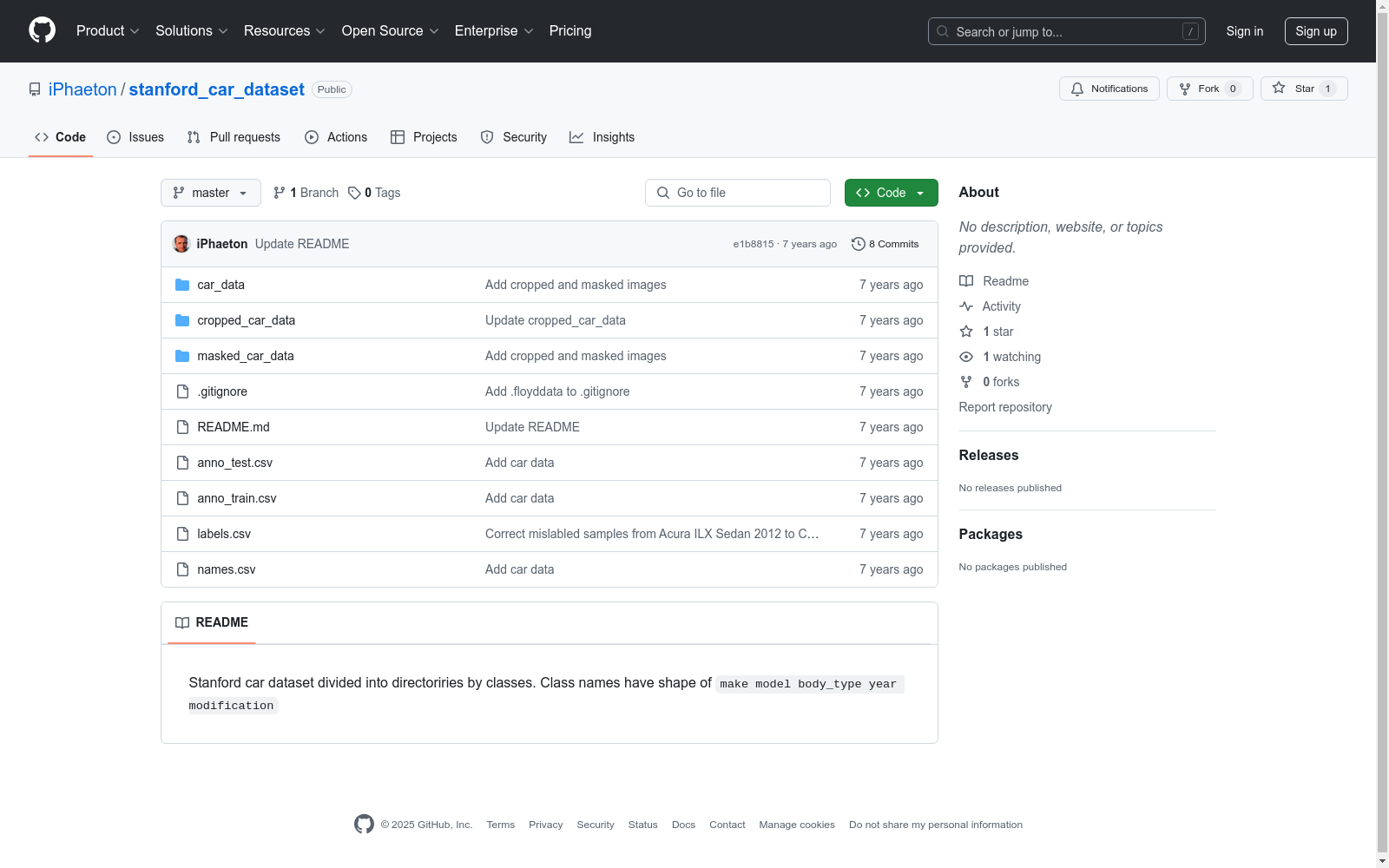Select the README tab heading

212,622
